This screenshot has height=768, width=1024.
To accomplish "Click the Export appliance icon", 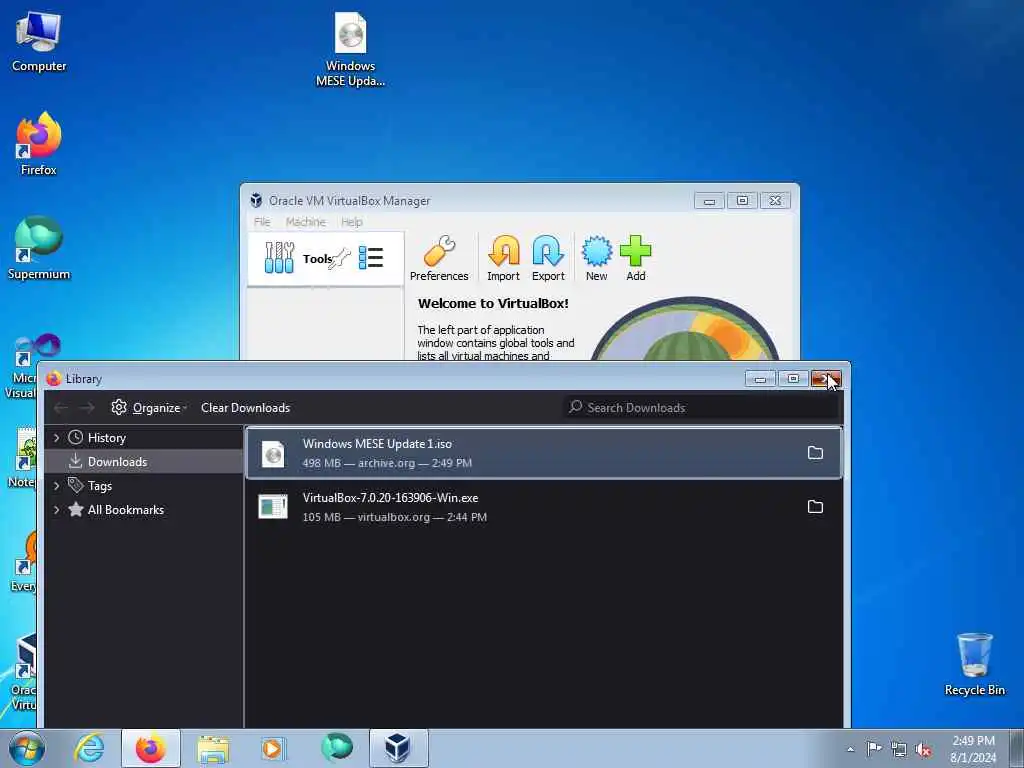I will point(548,259).
